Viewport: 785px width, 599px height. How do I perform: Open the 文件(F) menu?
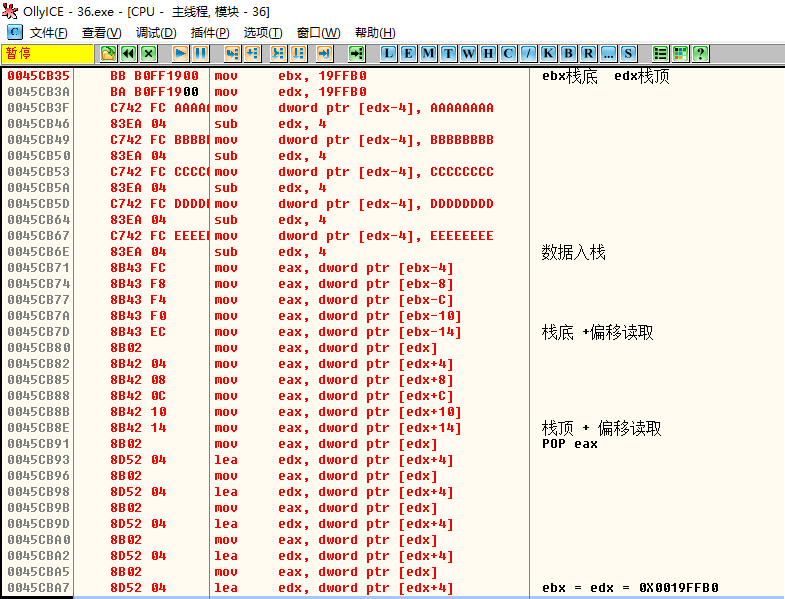coord(48,33)
